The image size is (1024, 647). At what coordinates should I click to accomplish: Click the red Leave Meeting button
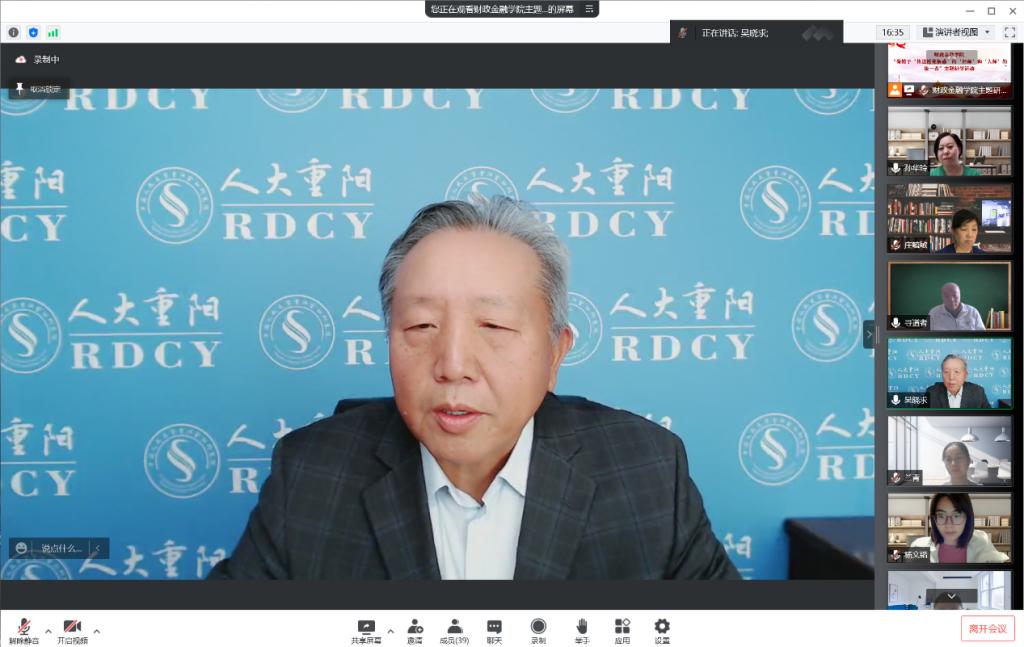987,628
